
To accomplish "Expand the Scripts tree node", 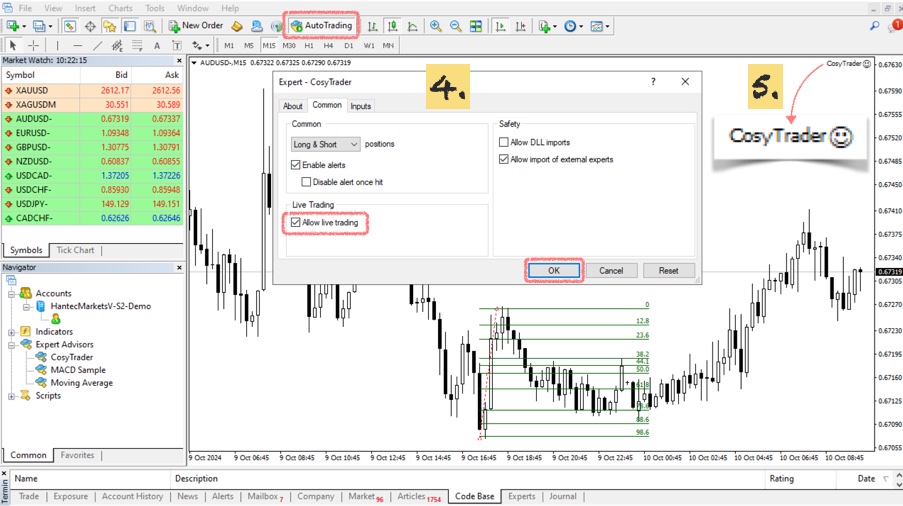I will tap(12, 396).
